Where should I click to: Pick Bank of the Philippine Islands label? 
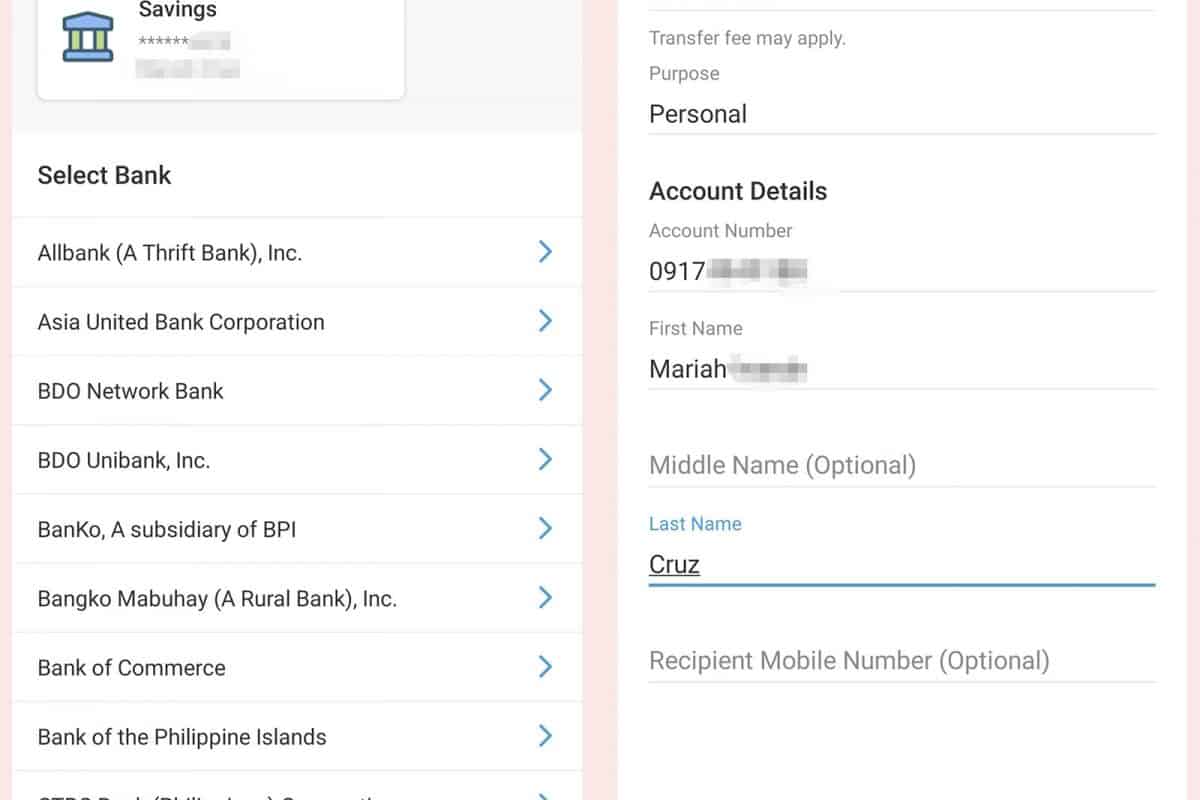(182, 737)
